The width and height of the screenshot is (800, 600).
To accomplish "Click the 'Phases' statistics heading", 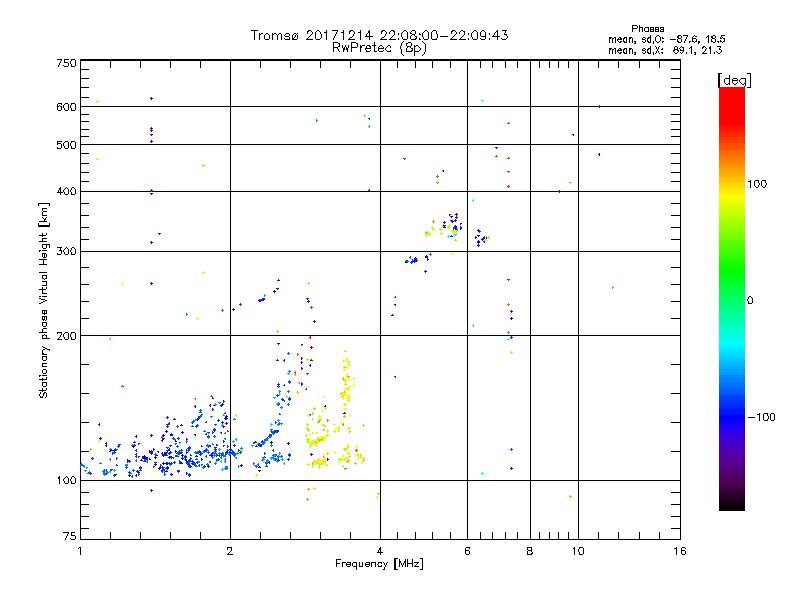I will pos(647,29).
